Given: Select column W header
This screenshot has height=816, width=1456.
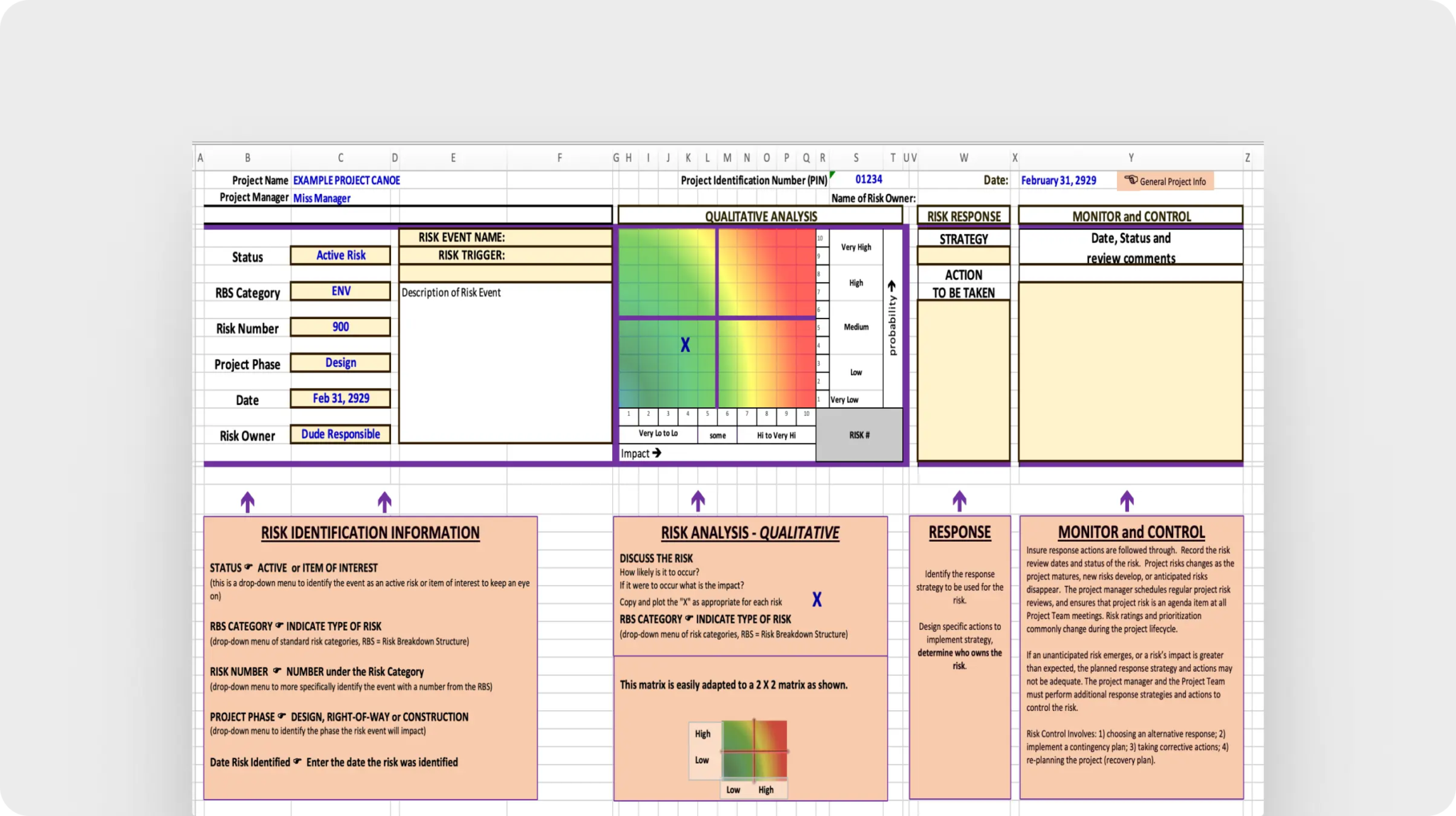Looking at the screenshot, I should [963, 158].
